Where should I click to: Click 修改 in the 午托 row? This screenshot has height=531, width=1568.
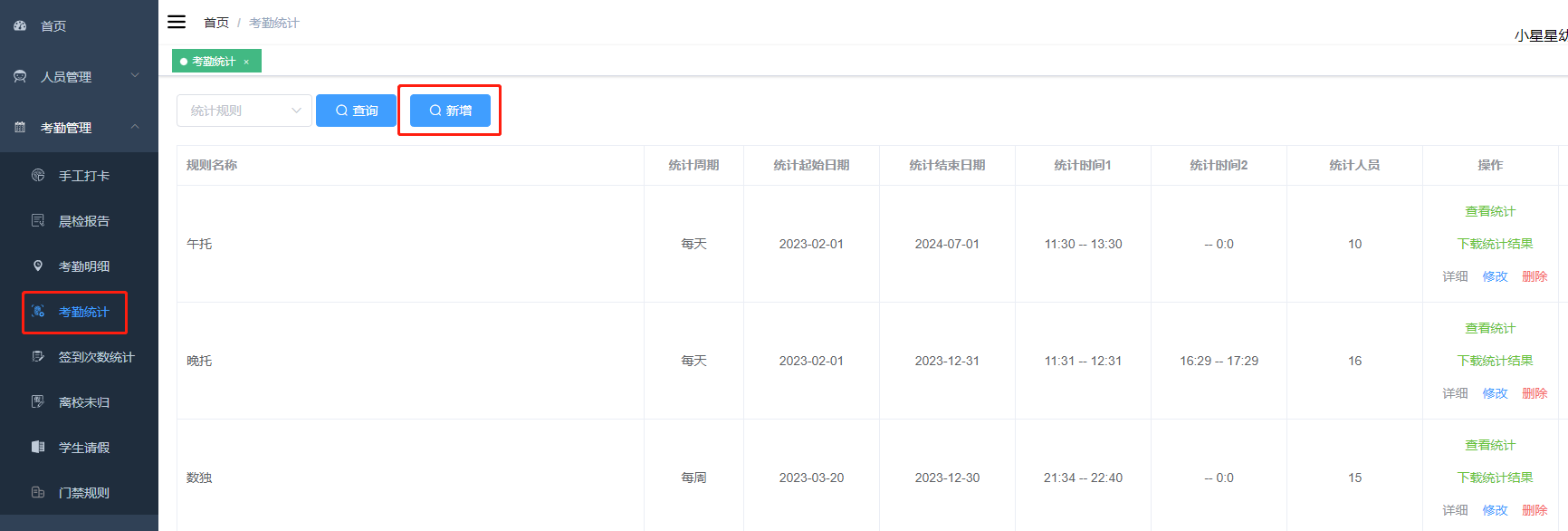click(1496, 276)
